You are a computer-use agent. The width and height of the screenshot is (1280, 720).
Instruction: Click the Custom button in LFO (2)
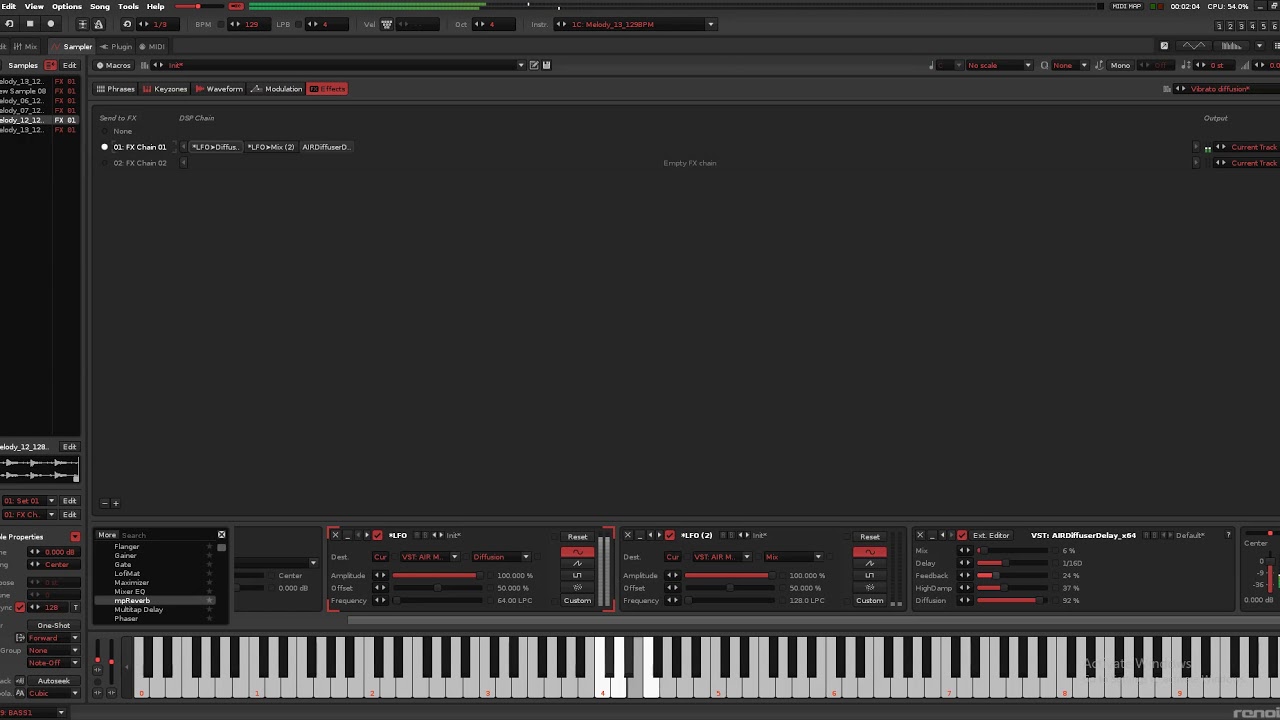pyautogui.click(x=869, y=601)
